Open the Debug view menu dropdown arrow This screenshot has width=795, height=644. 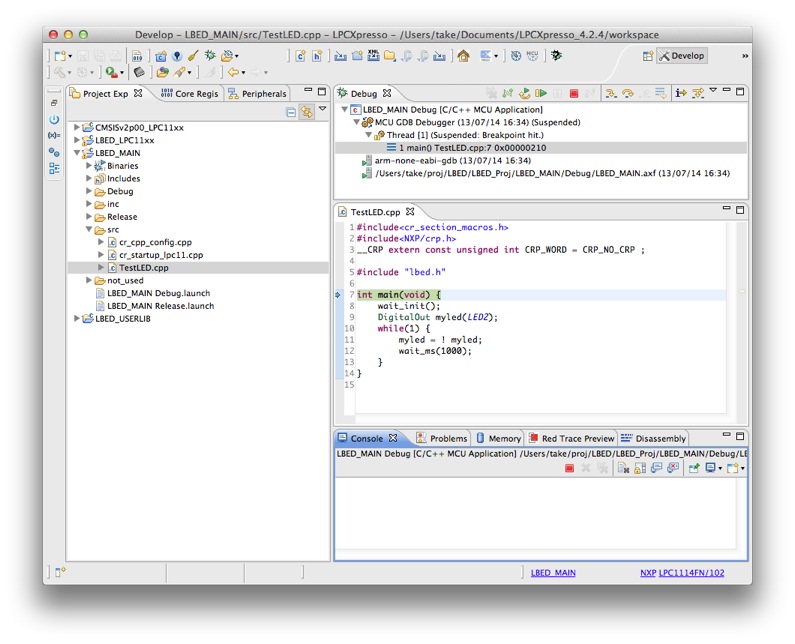pos(713,92)
